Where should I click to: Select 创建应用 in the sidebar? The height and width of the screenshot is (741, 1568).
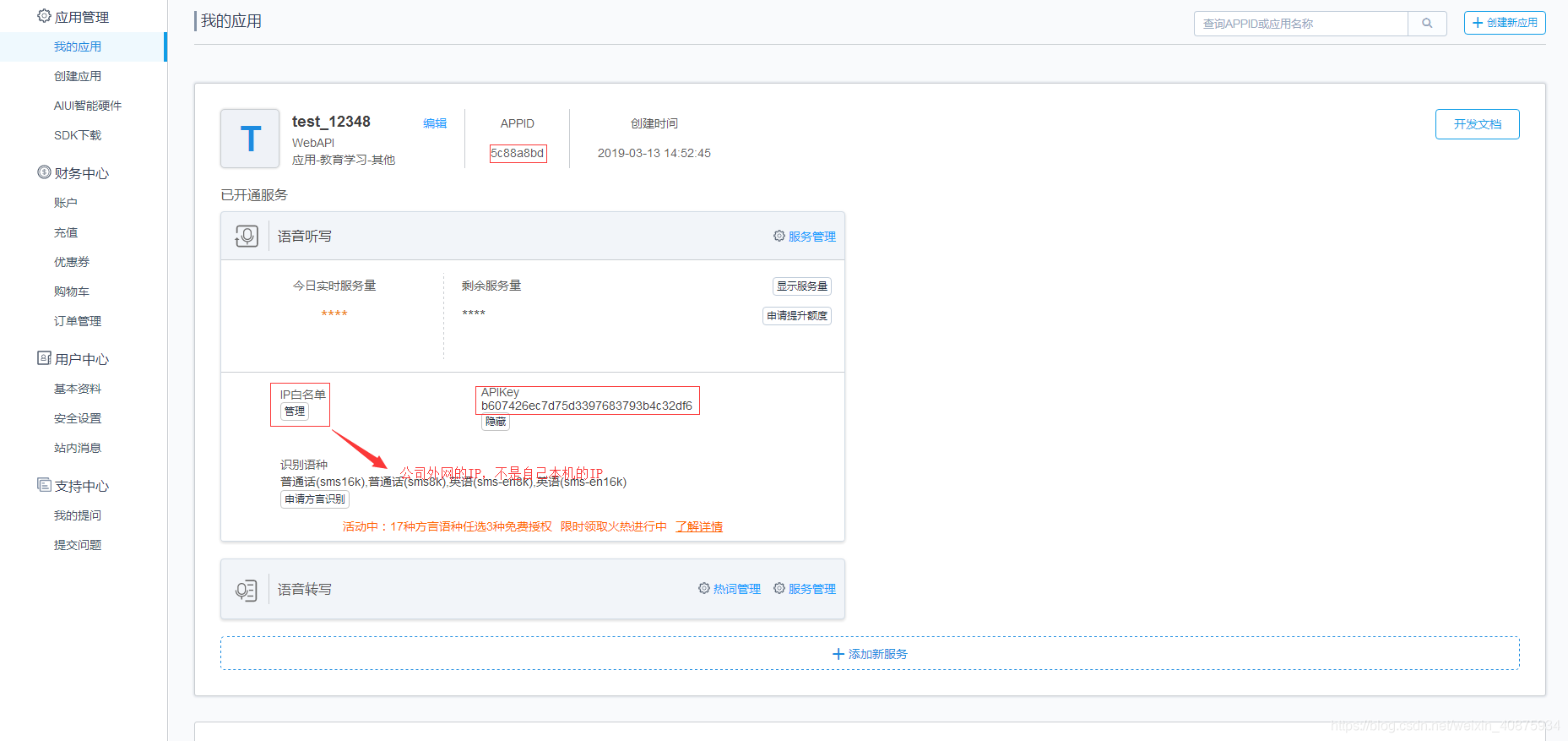(x=78, y=76)
